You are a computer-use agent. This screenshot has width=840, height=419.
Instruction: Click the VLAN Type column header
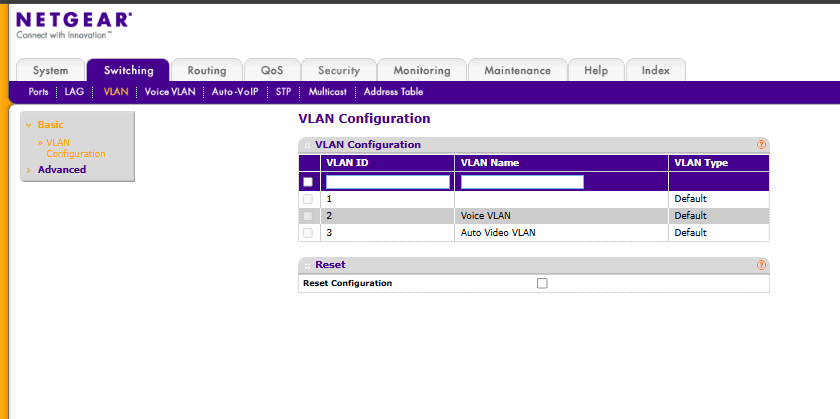[719, 163]
